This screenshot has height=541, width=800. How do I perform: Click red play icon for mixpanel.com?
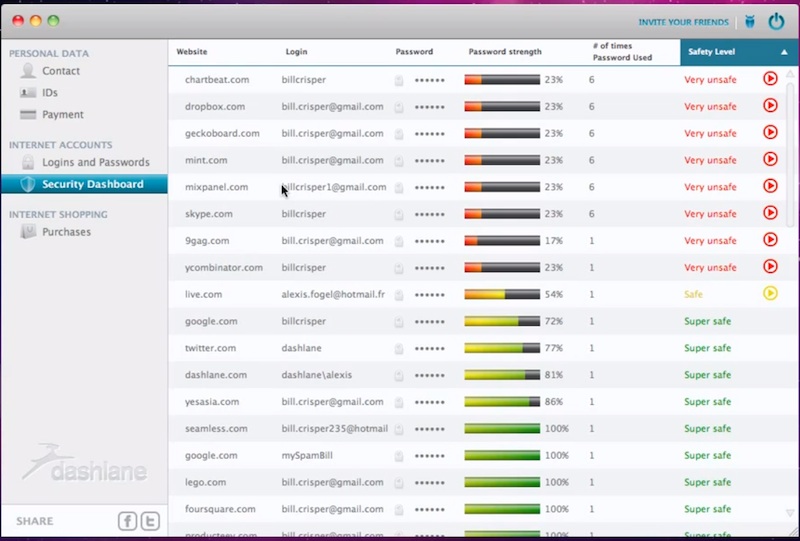770,186
